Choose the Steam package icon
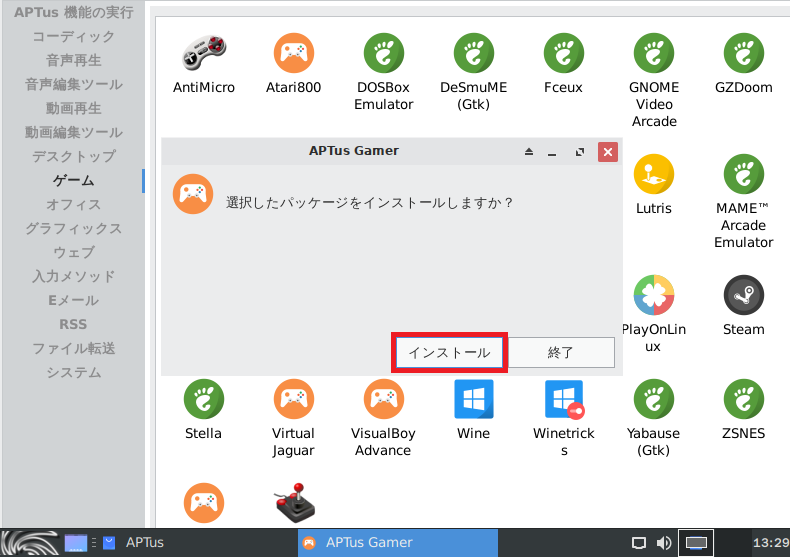This screenshot has width=790, height=557. (744, 295)
